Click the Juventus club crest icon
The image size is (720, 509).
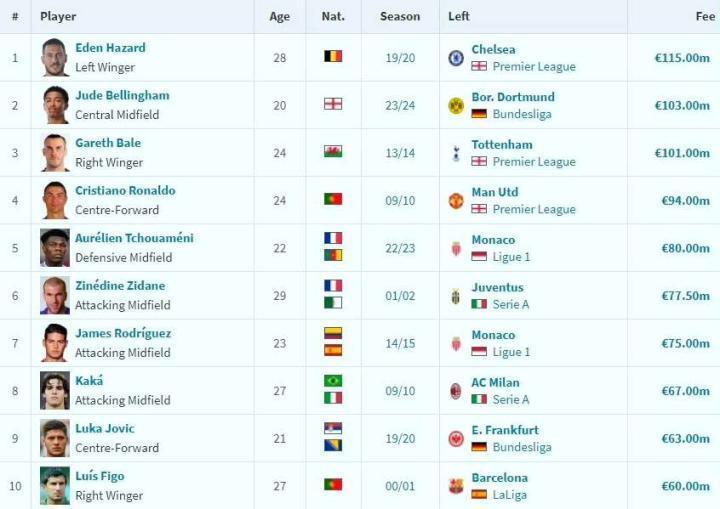pyautogui.click(x=456, y=296)
